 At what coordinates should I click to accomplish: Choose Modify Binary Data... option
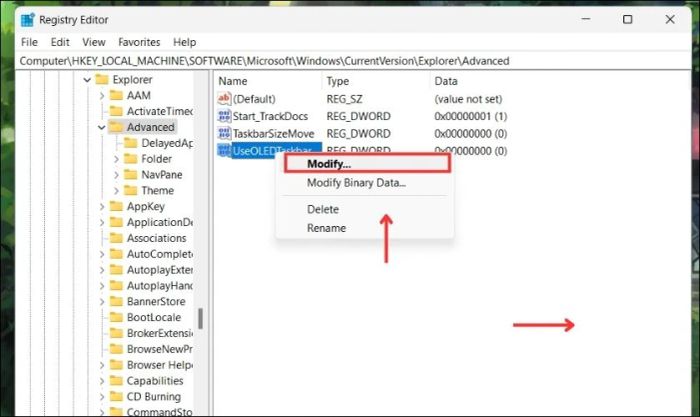[356, 183]
